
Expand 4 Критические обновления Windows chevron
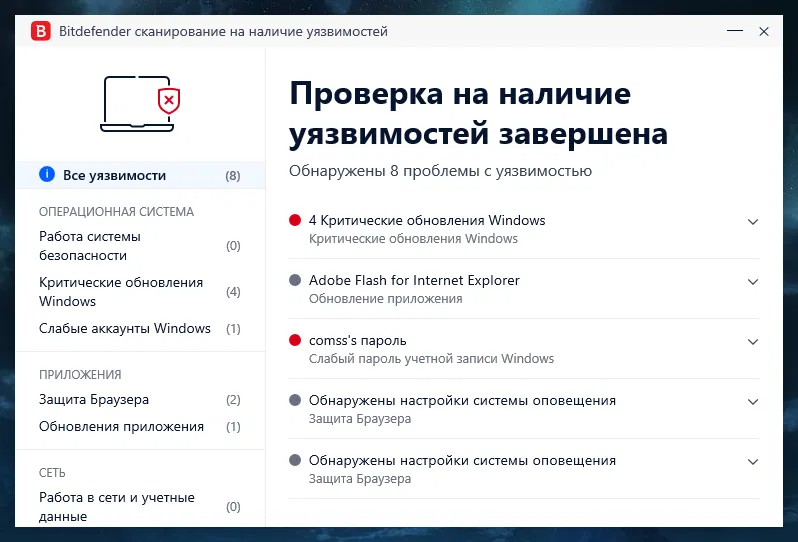click(x=753, y=221)
